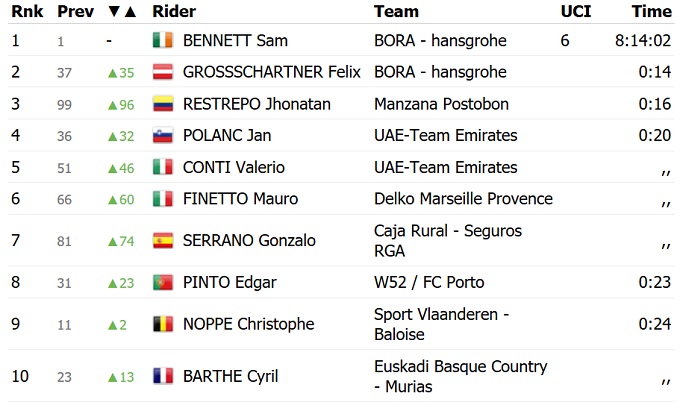Select the Rider column header
This screenshot has width=680, height=402.
pos(174,12)
